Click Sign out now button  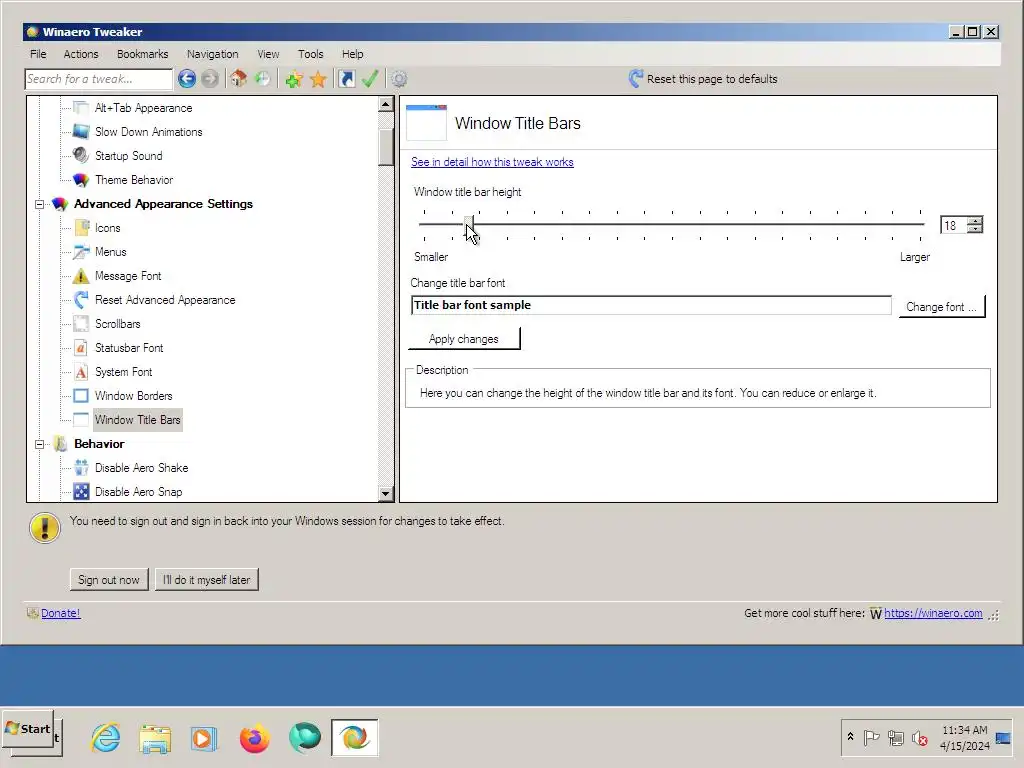click(x=108, y=580)
